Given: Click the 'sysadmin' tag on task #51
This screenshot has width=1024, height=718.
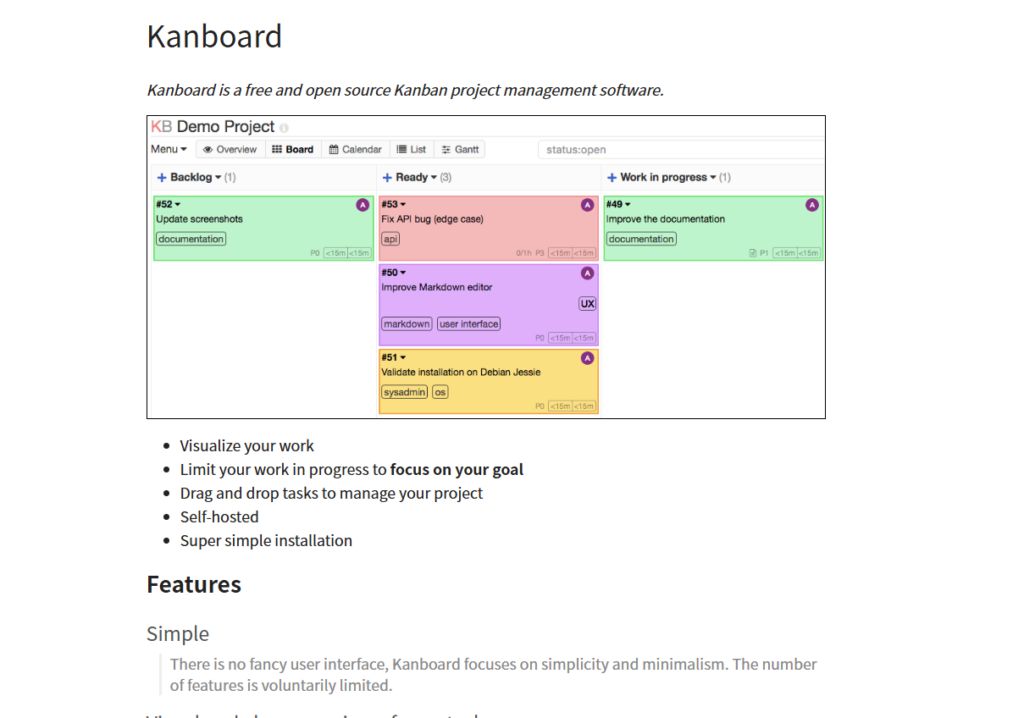Looking at the screenshot, I should click(404, 392).
